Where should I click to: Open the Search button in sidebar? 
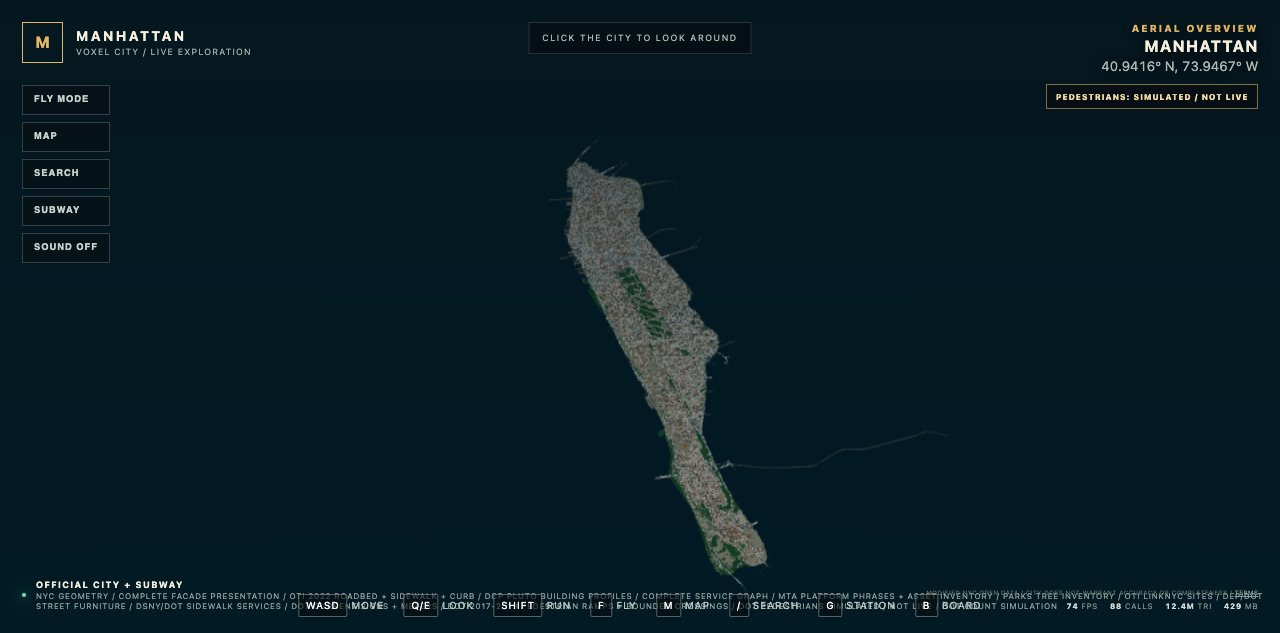(66, 174)
